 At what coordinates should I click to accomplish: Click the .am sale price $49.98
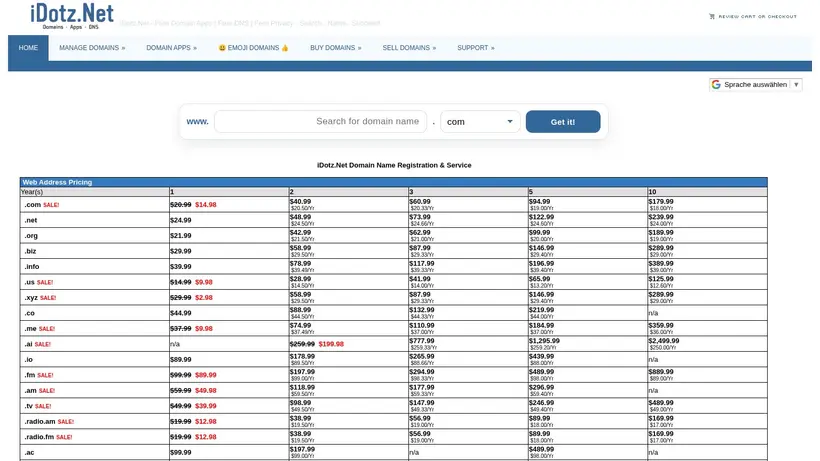click(x=206, y=390)
